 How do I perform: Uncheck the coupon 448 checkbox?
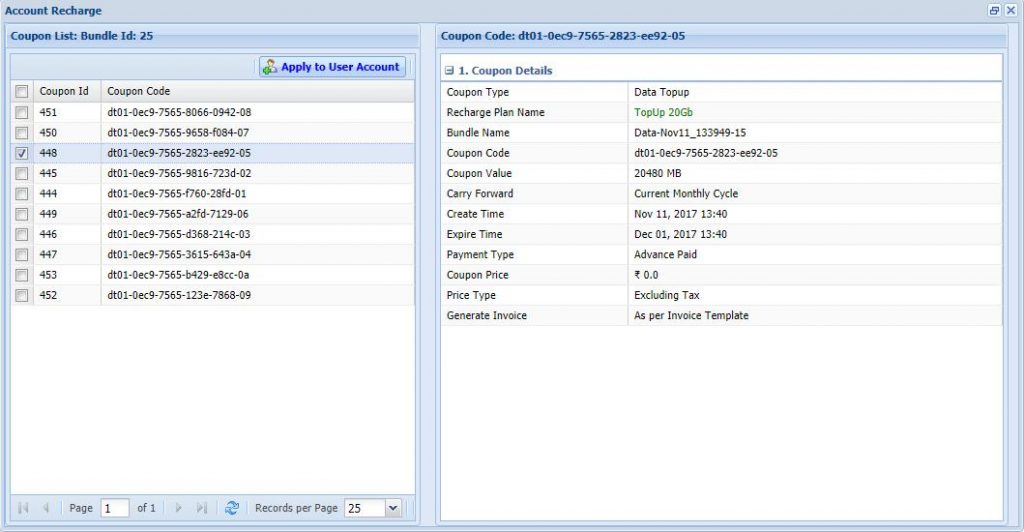[22, 154]
